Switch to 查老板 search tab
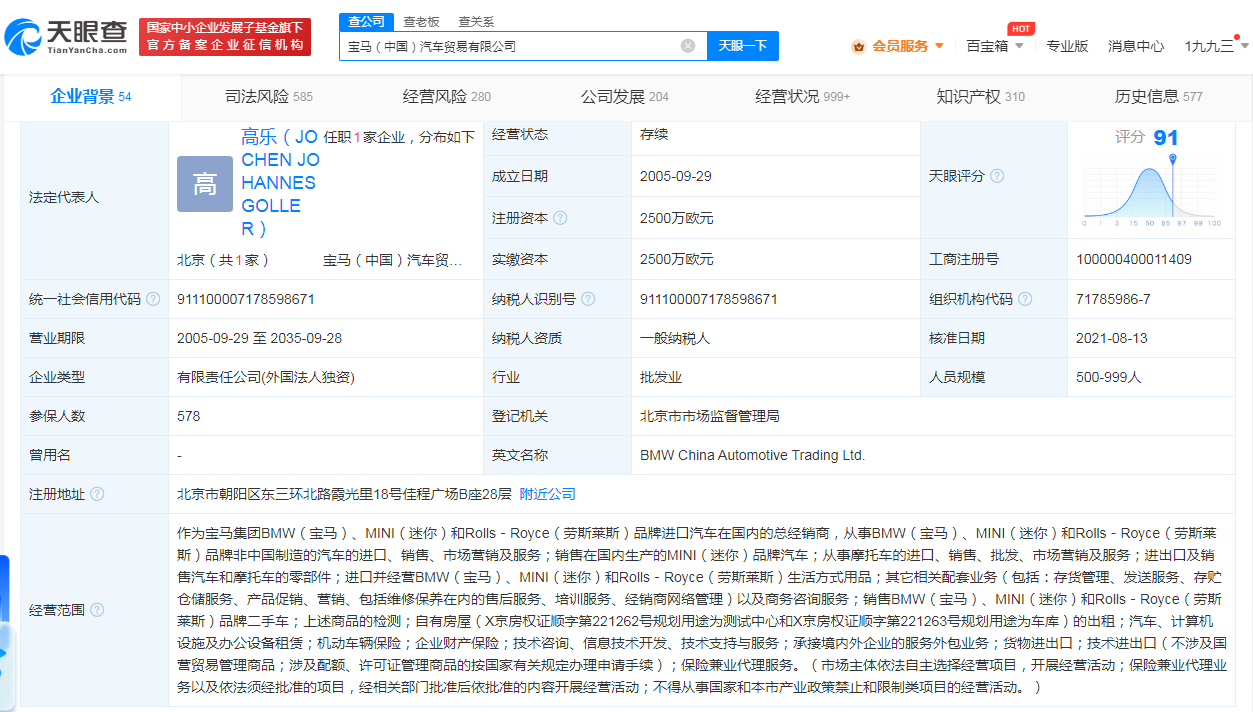The image size is (1253, 712). point(421,21)
